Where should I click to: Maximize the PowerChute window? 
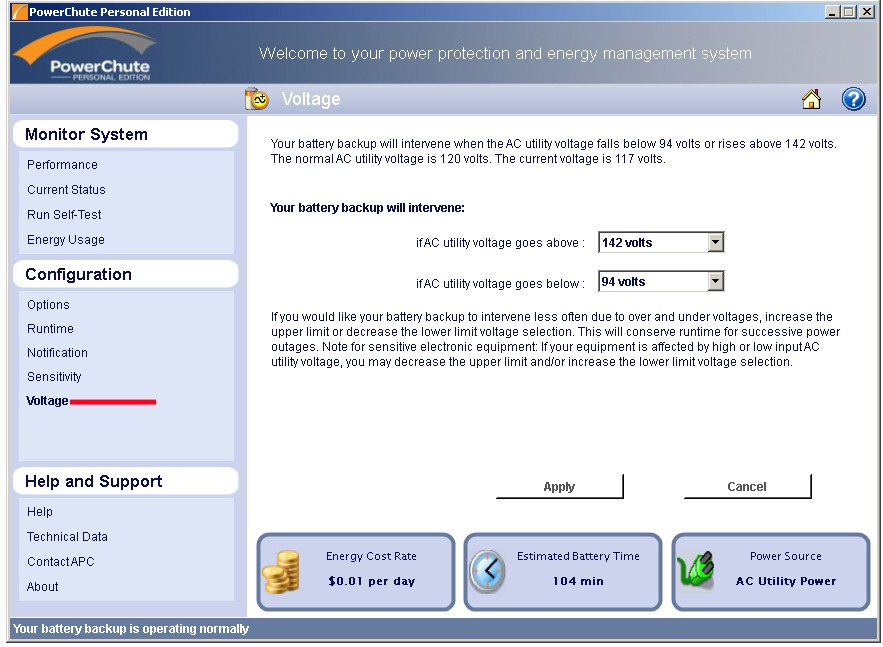coord(849,12)
